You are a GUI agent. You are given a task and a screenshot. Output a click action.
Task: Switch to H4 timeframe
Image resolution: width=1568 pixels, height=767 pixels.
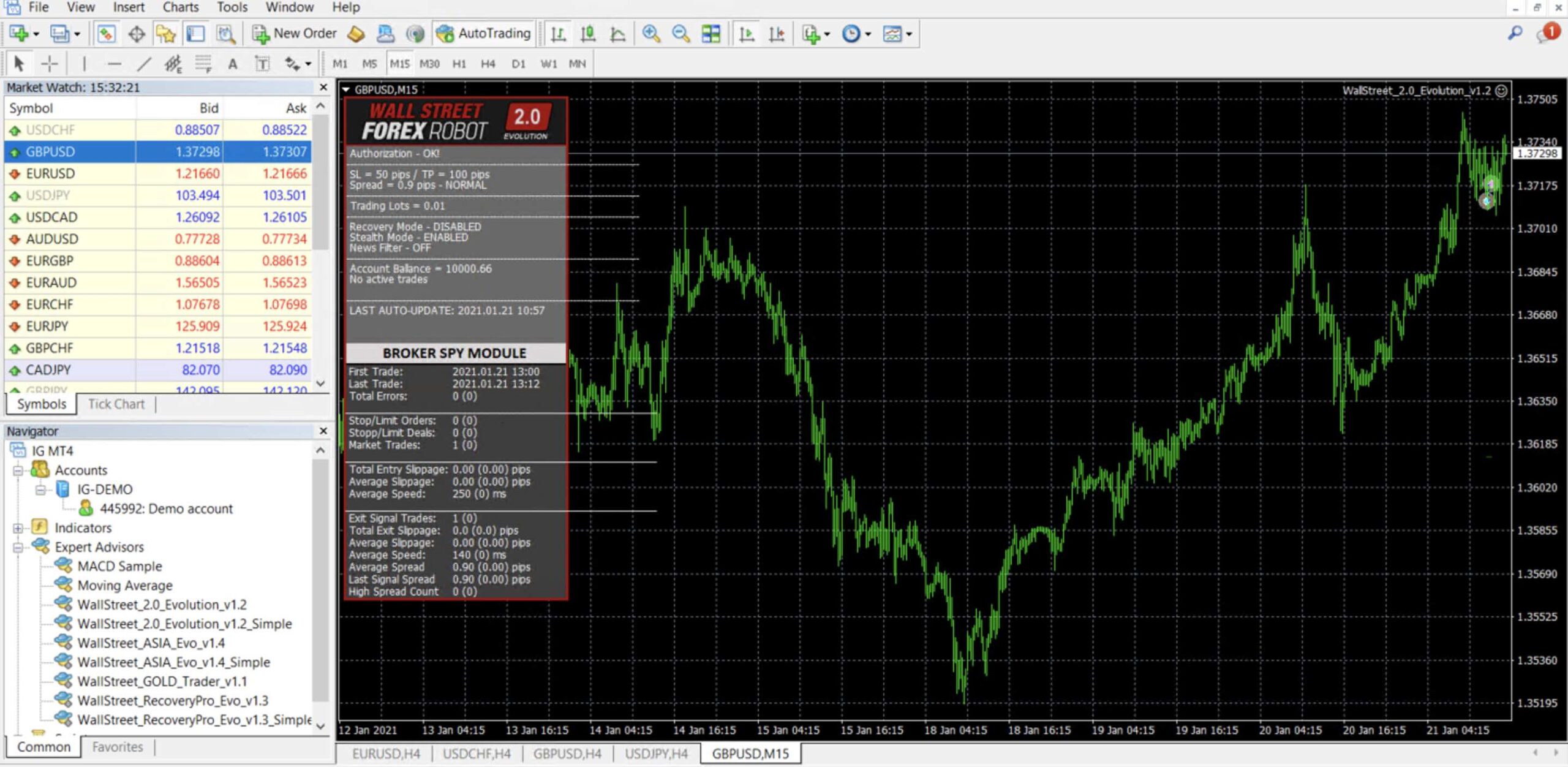[488, 64]
